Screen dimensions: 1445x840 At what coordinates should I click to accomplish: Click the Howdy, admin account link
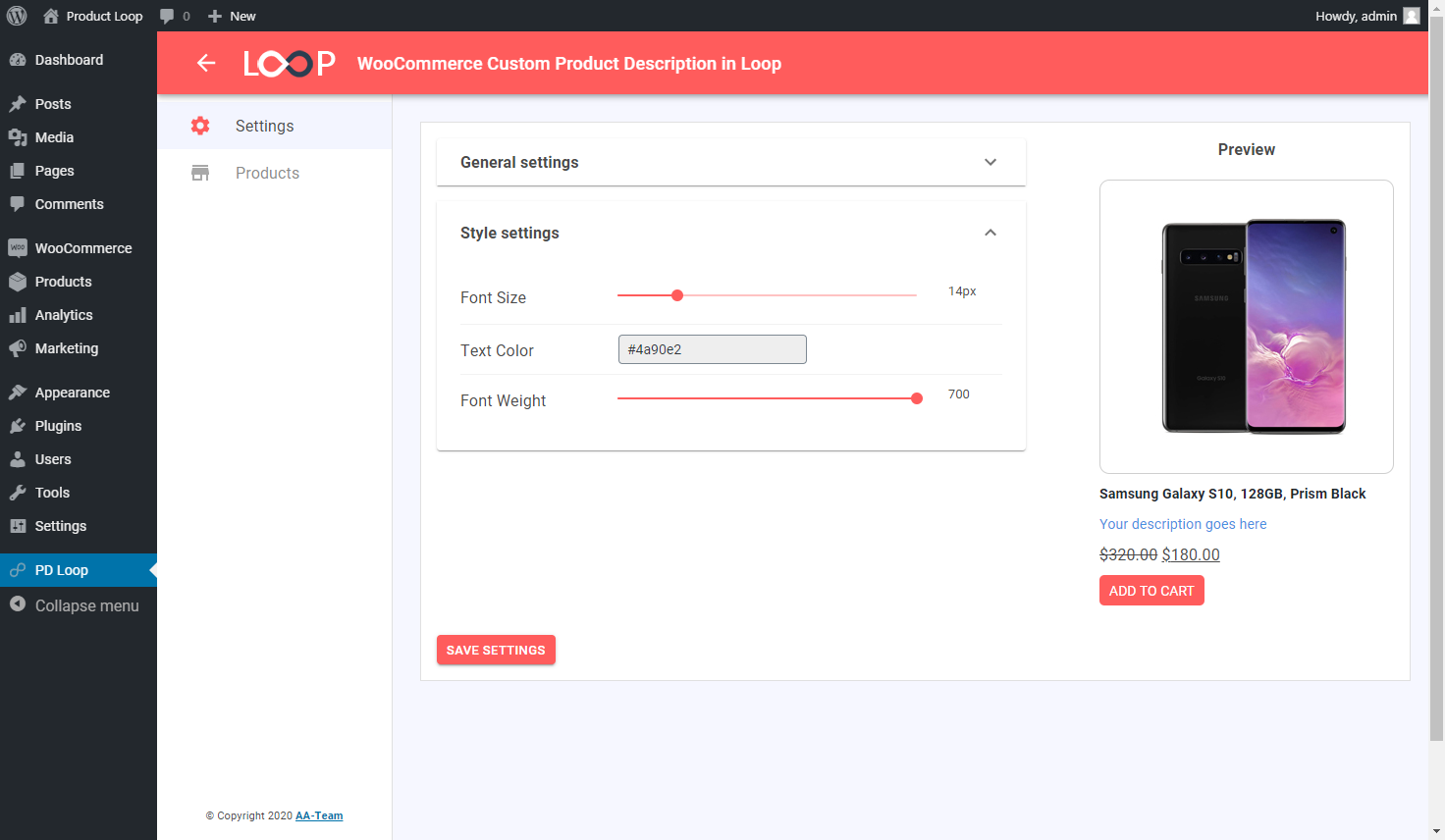pyautogui.click(x=1367, y=16)
